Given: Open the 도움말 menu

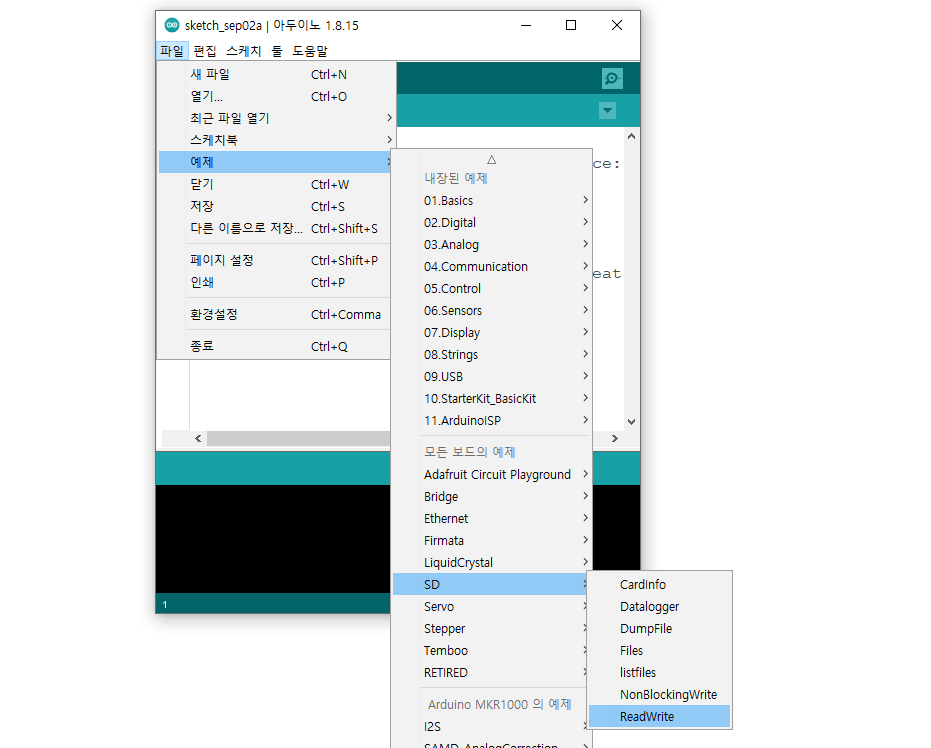Looking at the screenshot, I should pyautogui.click(x=309, y=51).
